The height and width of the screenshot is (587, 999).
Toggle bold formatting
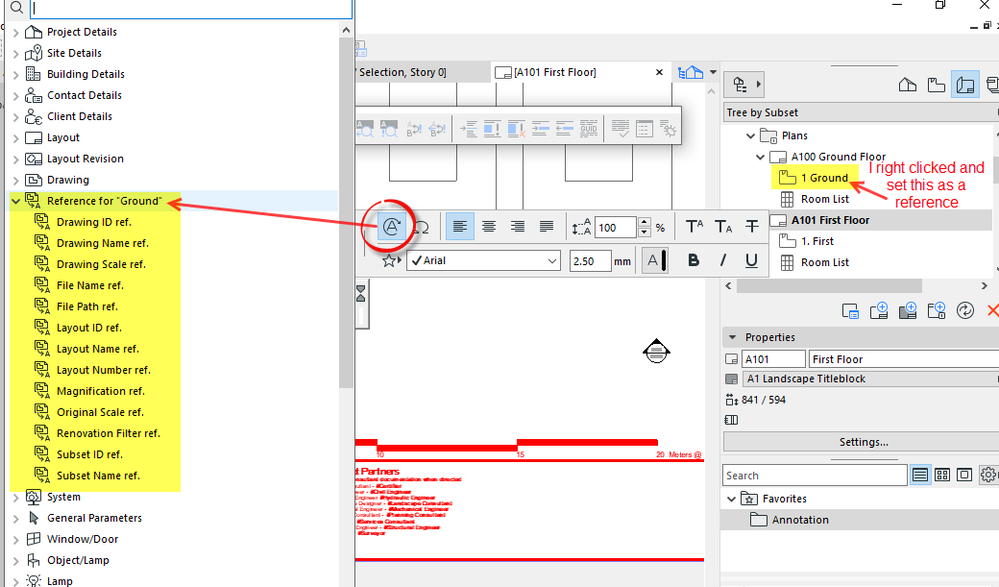pyautogui.click(x=693, y=261)
